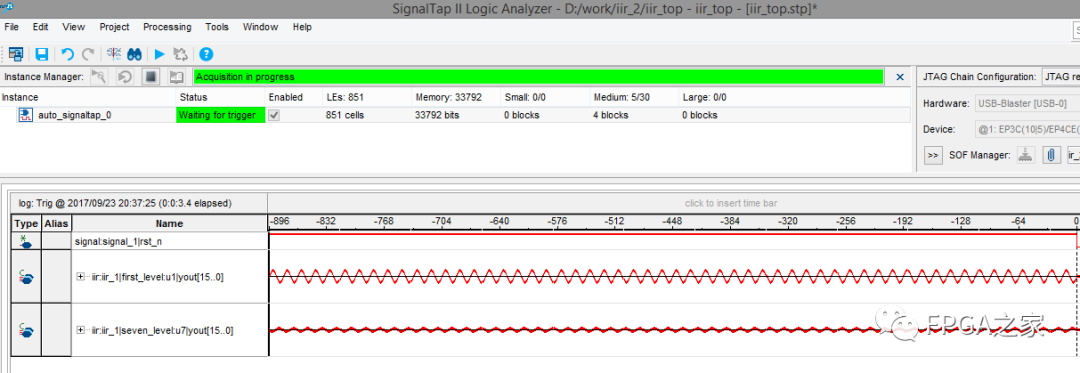Expand the seven_level:u7|yout[15..0] signal bus

(x=81, y=330)
